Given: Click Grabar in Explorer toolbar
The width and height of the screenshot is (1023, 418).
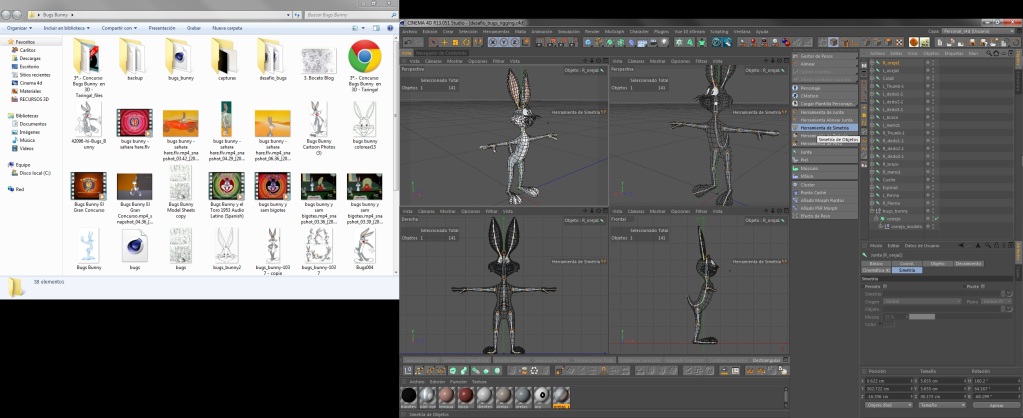Looking at the screenshot, I should pos(194,28).
